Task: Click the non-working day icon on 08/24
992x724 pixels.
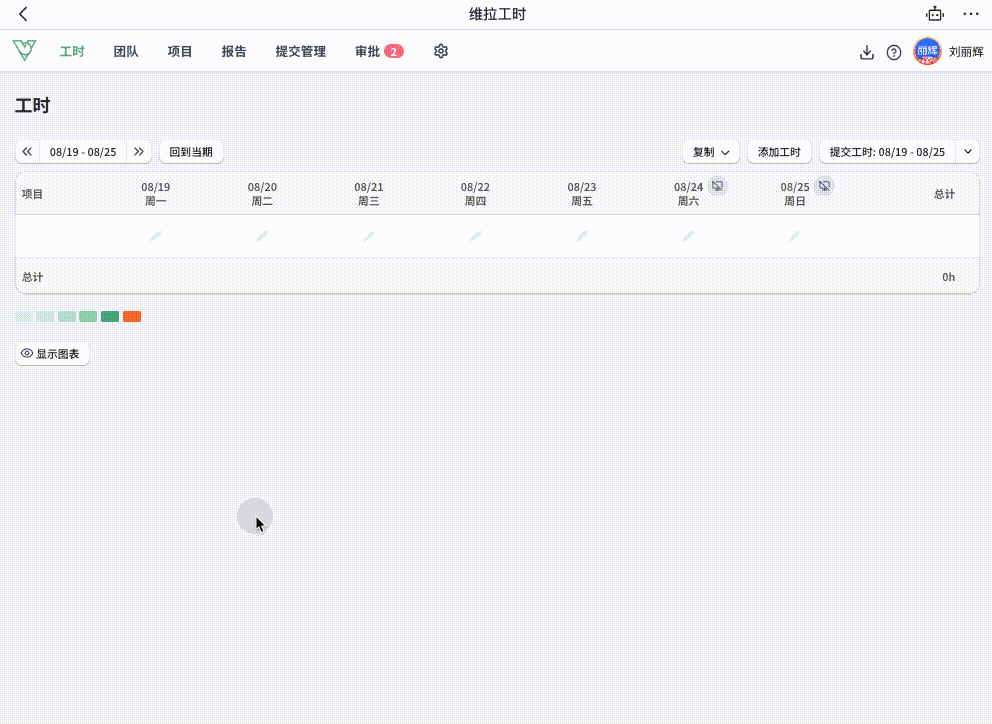Action: (x=717, y=186)
